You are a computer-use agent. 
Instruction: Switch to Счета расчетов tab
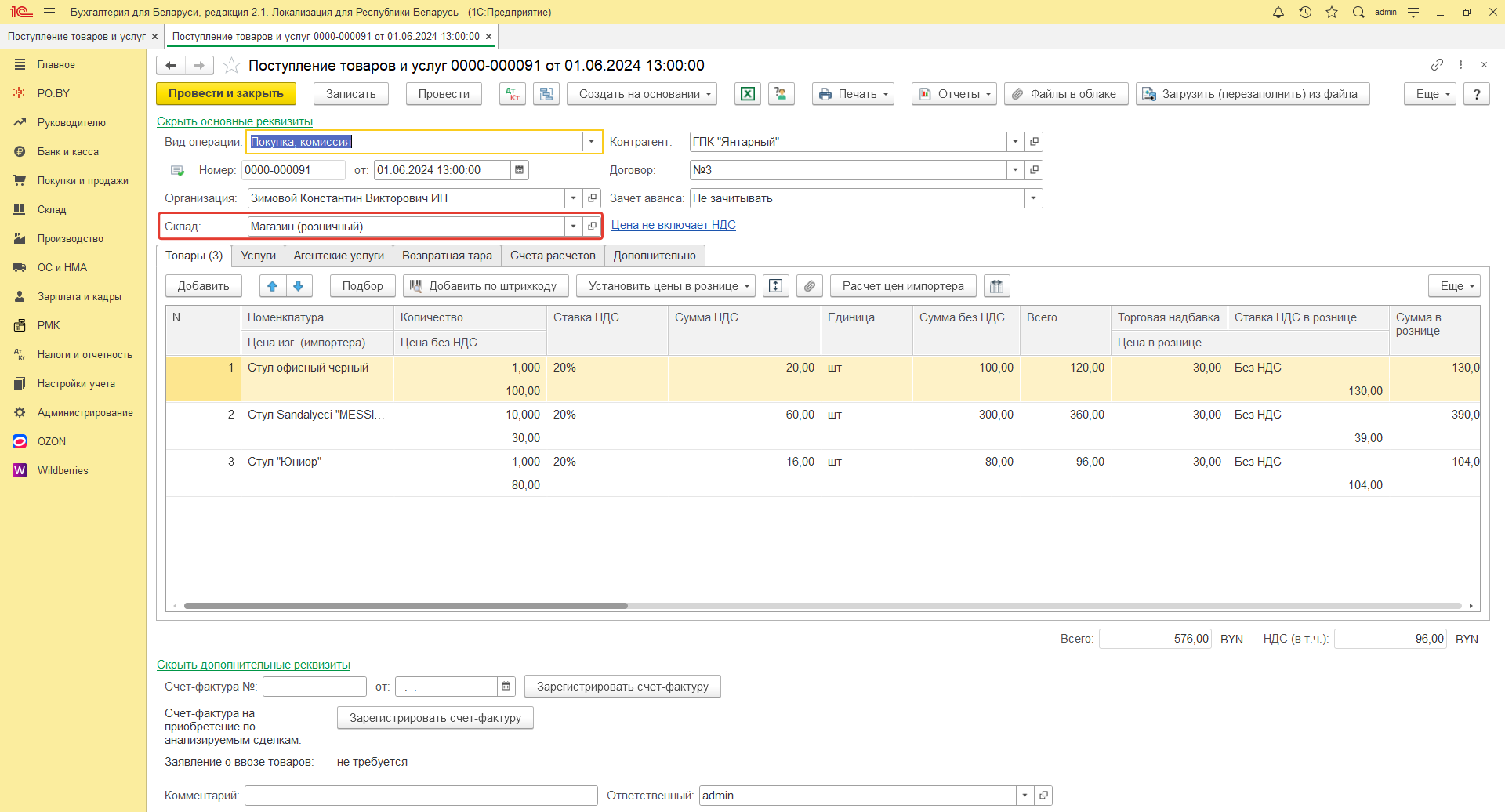553,256
